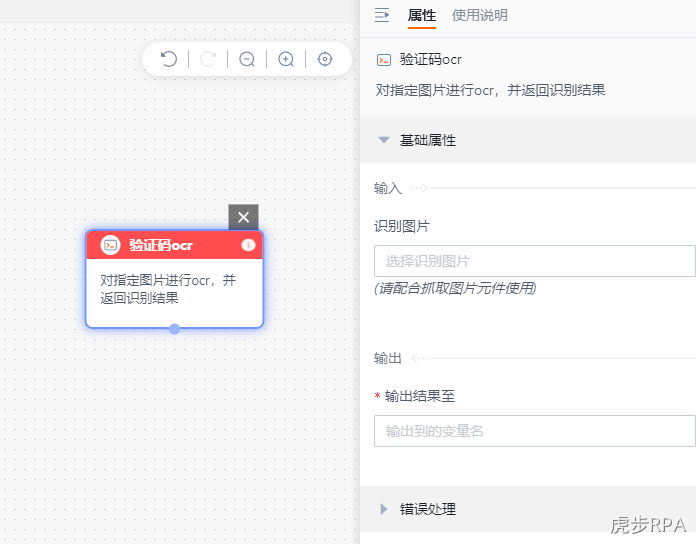Select the 属性 tab
696x544 pixels.
click(422, 16)
